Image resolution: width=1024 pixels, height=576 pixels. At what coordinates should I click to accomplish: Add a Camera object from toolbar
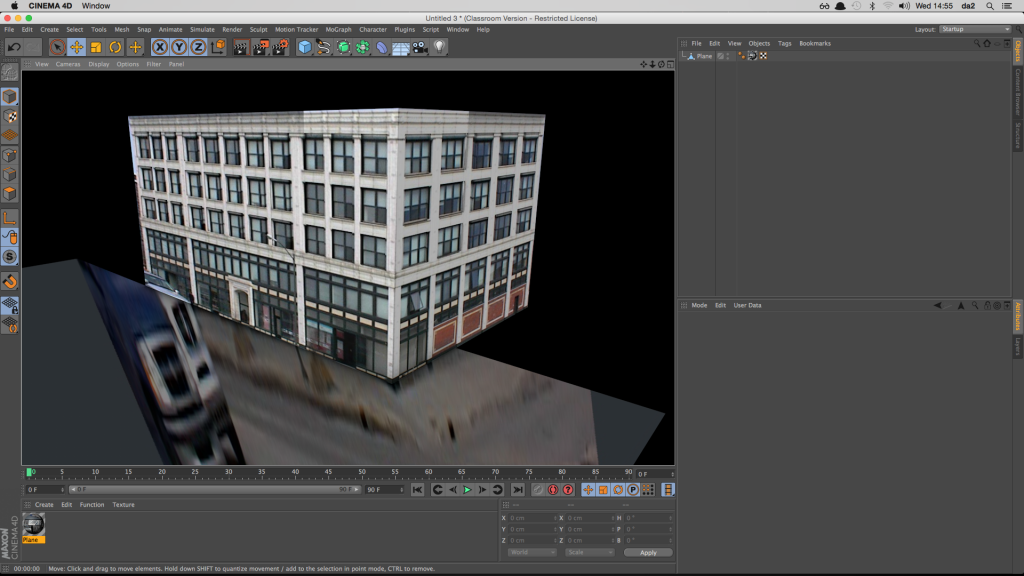coord(420,47)
